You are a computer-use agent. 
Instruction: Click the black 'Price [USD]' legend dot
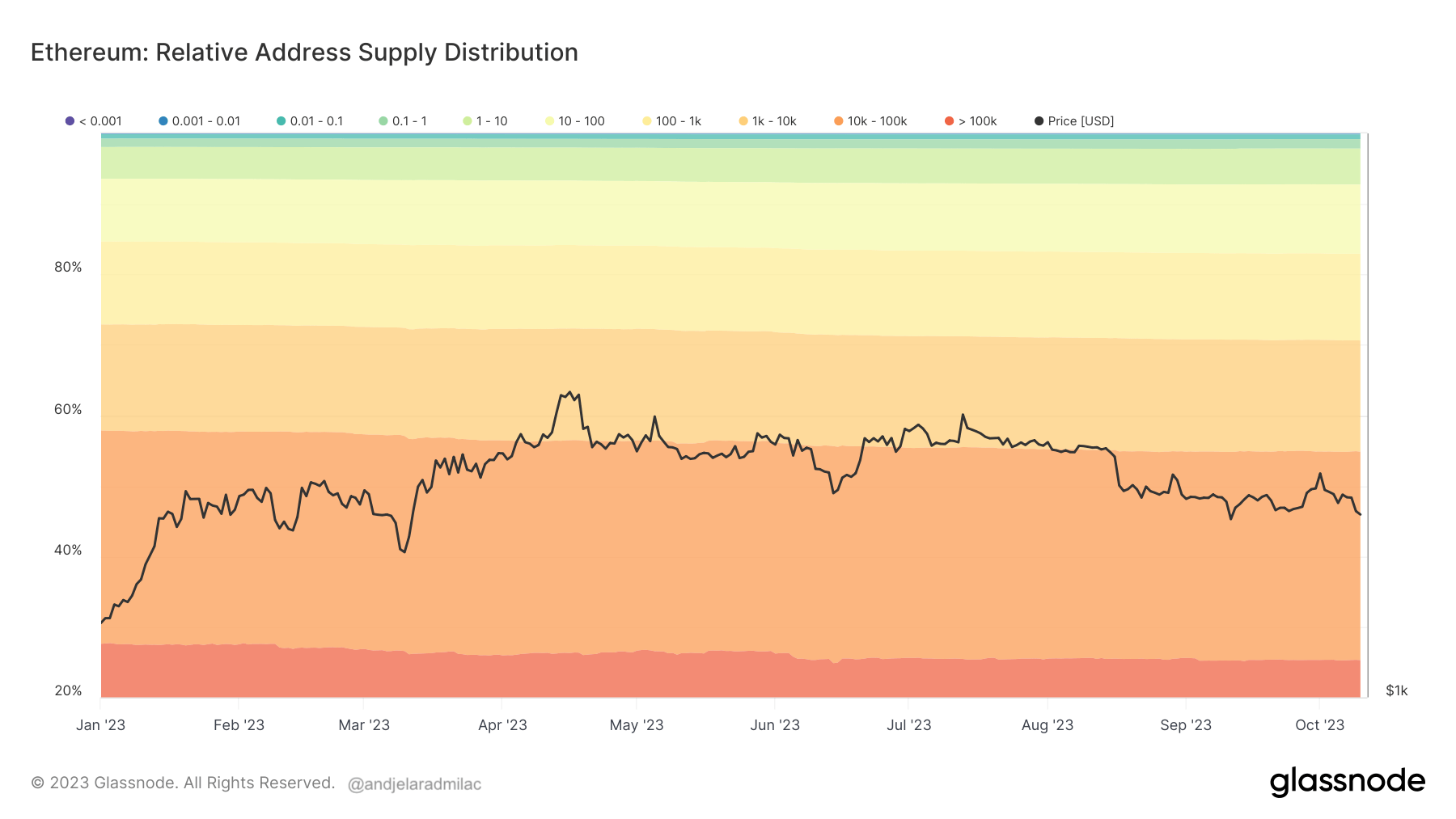1039,121
